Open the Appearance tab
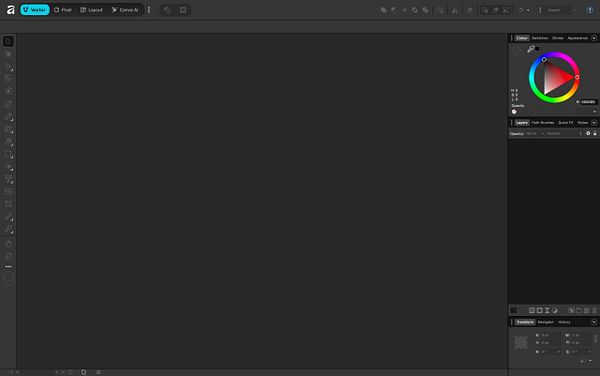The height and width of the screenshot is (376, 600). [577, 38]
